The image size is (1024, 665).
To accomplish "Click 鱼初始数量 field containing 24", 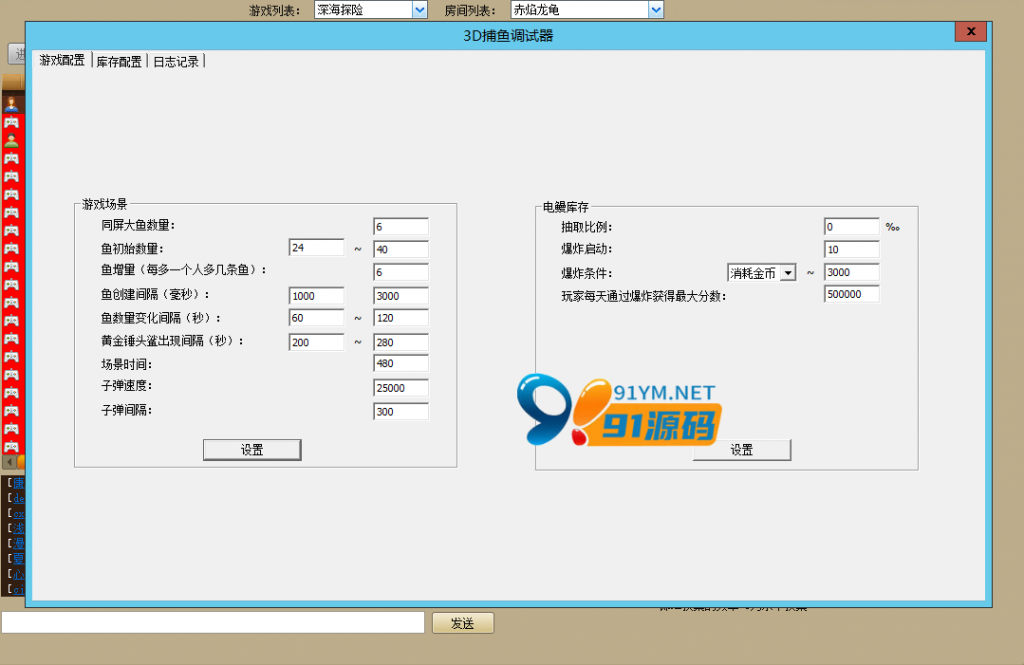I will click(x=316, y=248).
